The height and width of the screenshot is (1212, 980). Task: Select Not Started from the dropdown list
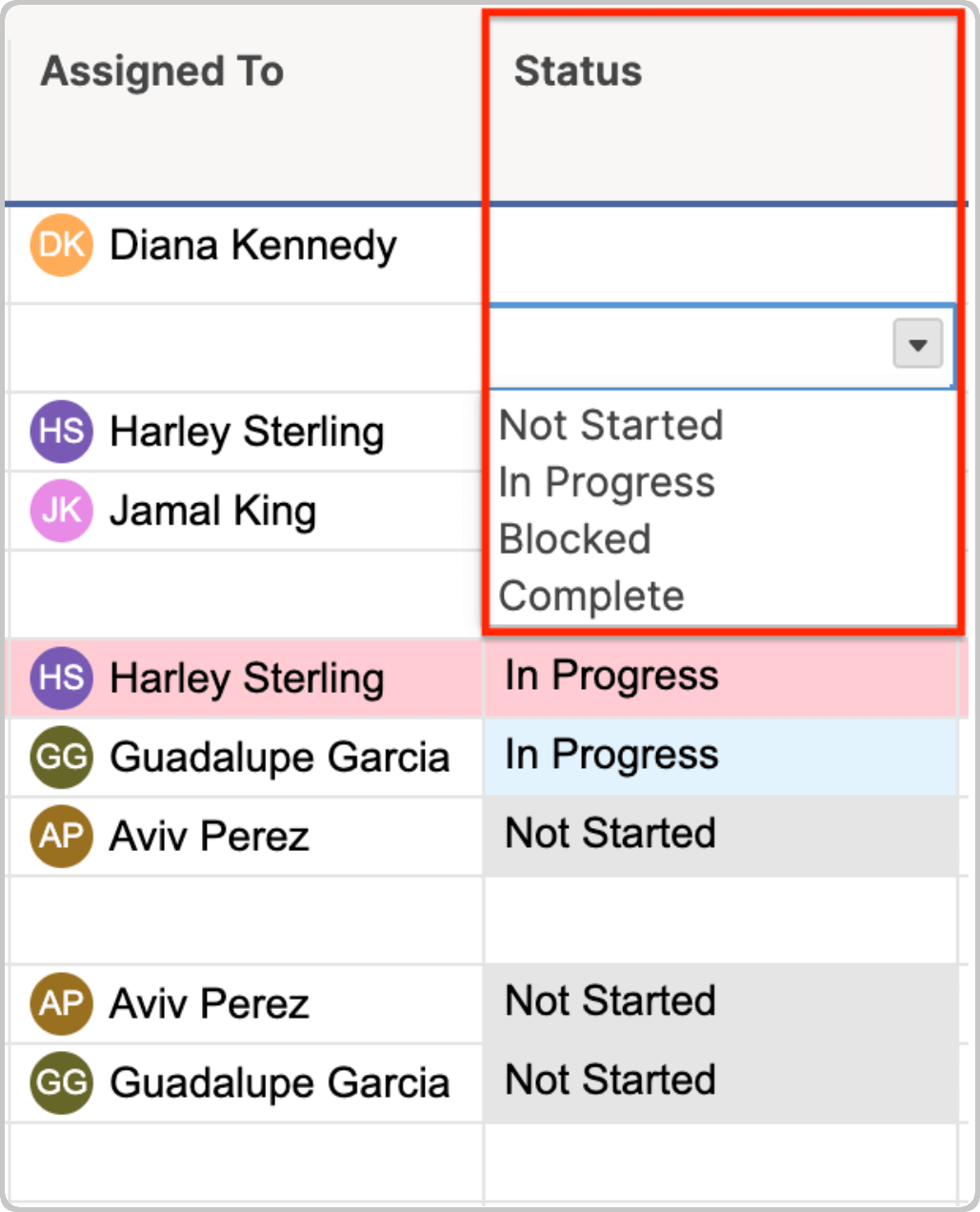(x=611, y=425)
